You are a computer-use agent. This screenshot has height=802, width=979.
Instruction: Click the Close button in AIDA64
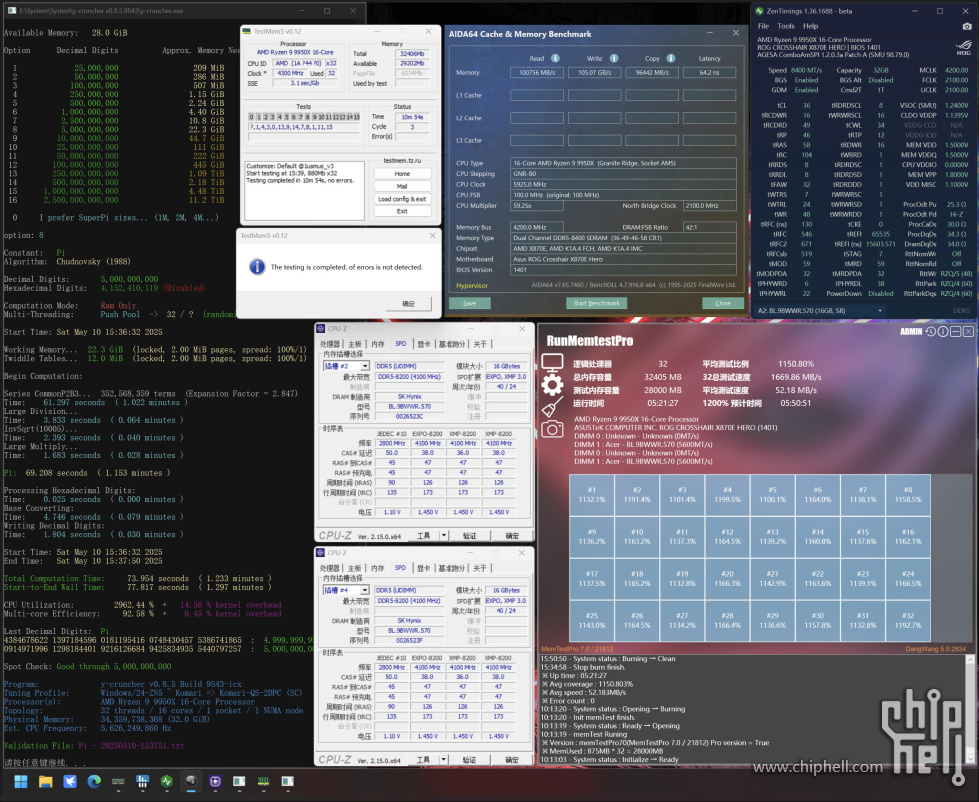pos(723,303)
